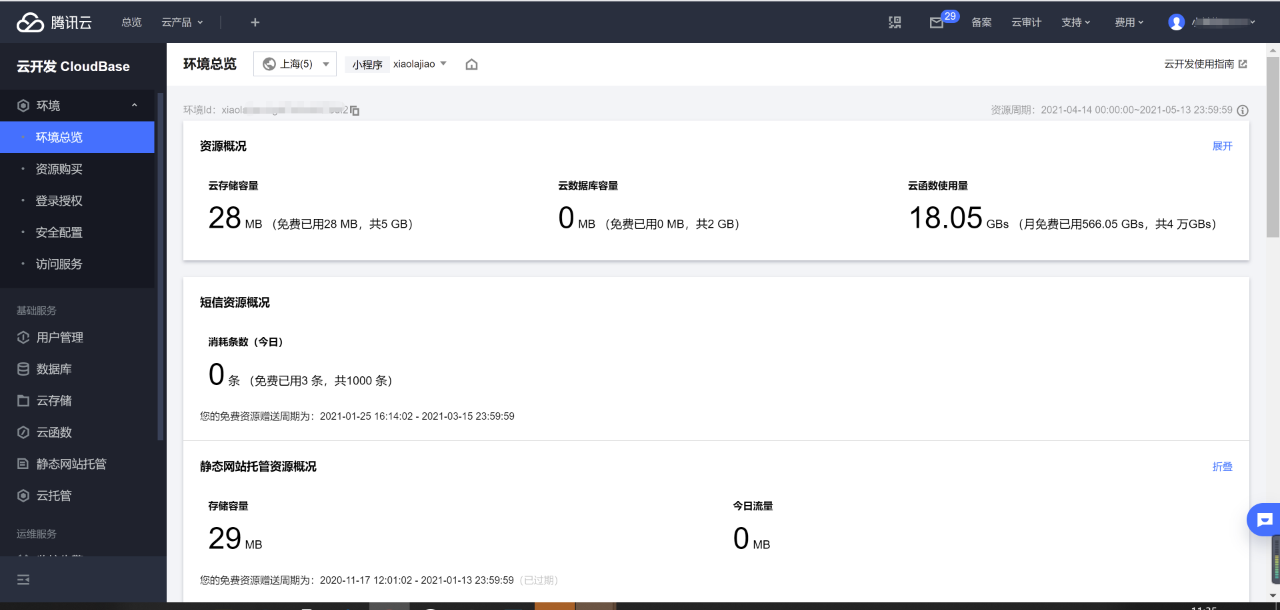This screenshot has height=610, width=1280.
Task: Open the floating chat support button
Action: tap(1264, 520)
